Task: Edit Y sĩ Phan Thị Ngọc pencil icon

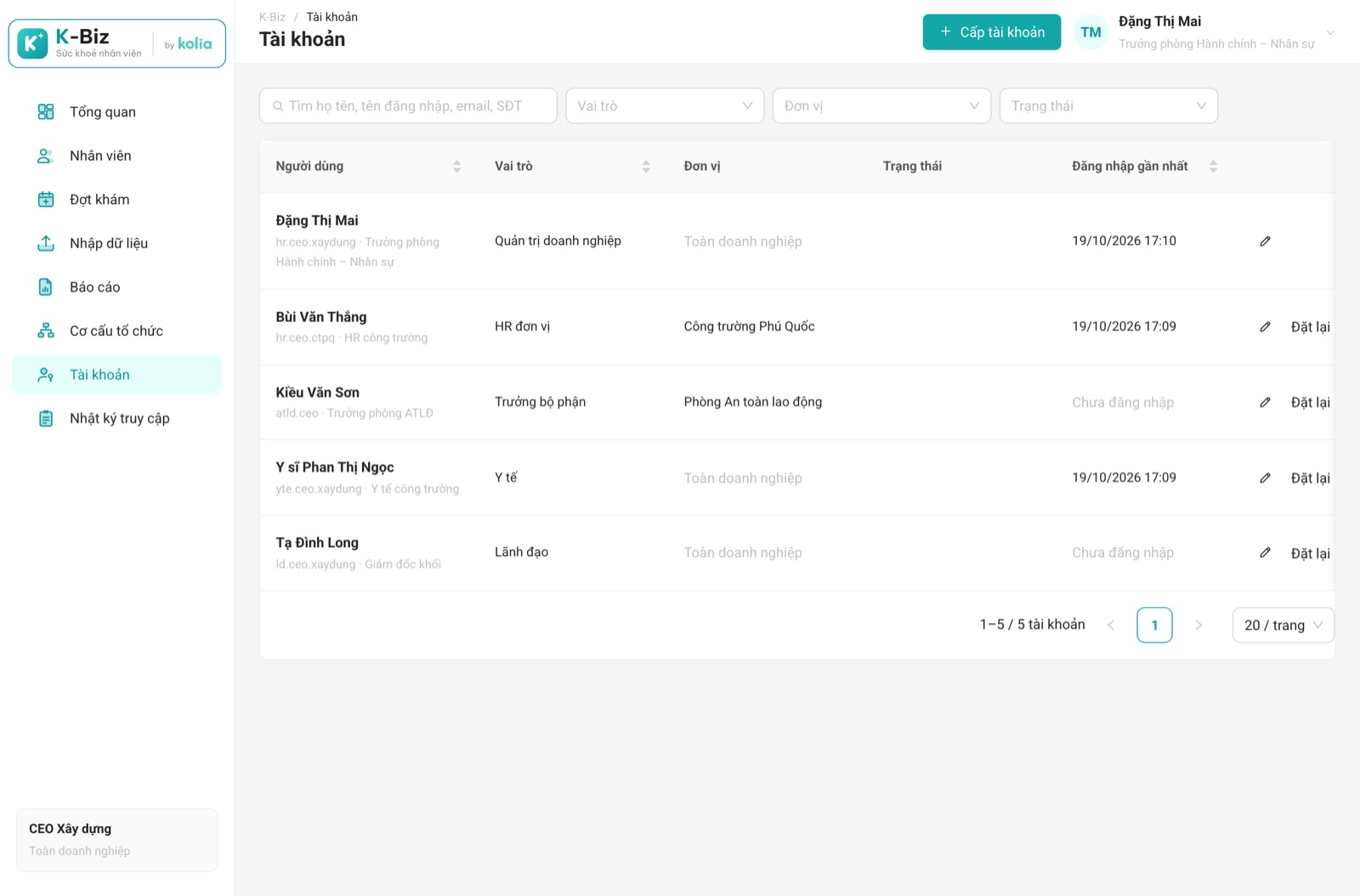Action: (1265, 478)
